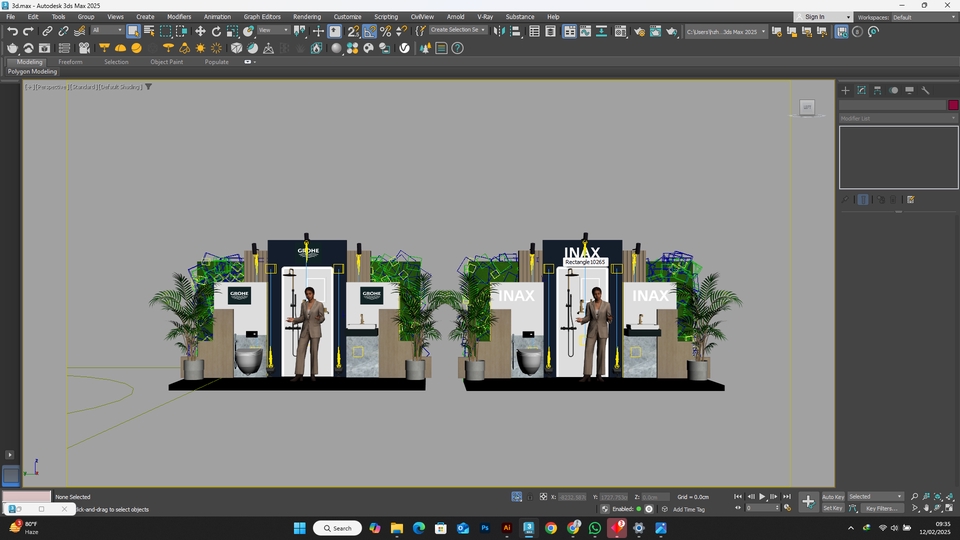960x540 pixels.
Task: Switch to the Object Paint ribbon tab
Action: click(x=167, y=62)
